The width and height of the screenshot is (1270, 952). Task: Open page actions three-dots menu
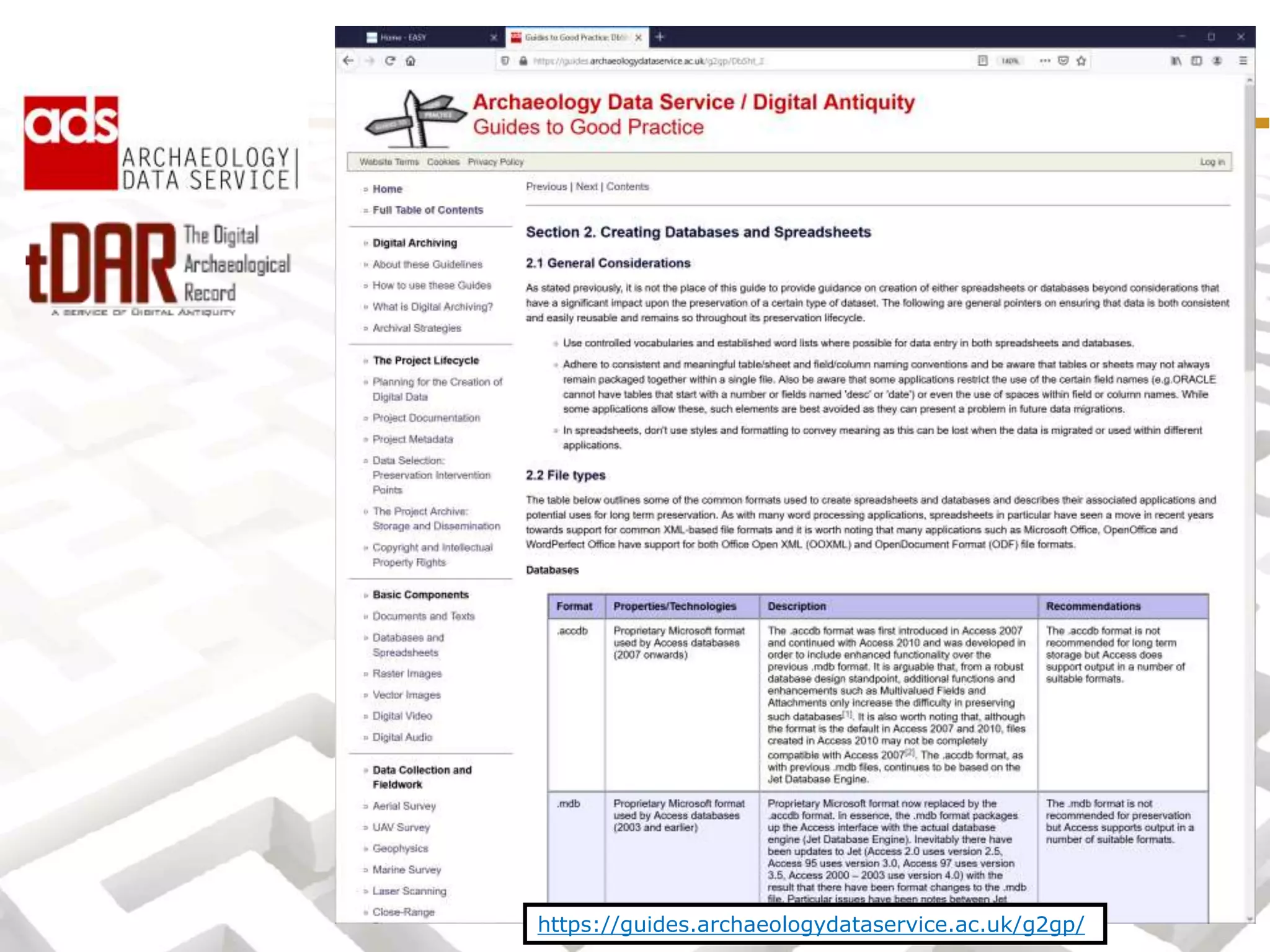tap(1045, 61)
